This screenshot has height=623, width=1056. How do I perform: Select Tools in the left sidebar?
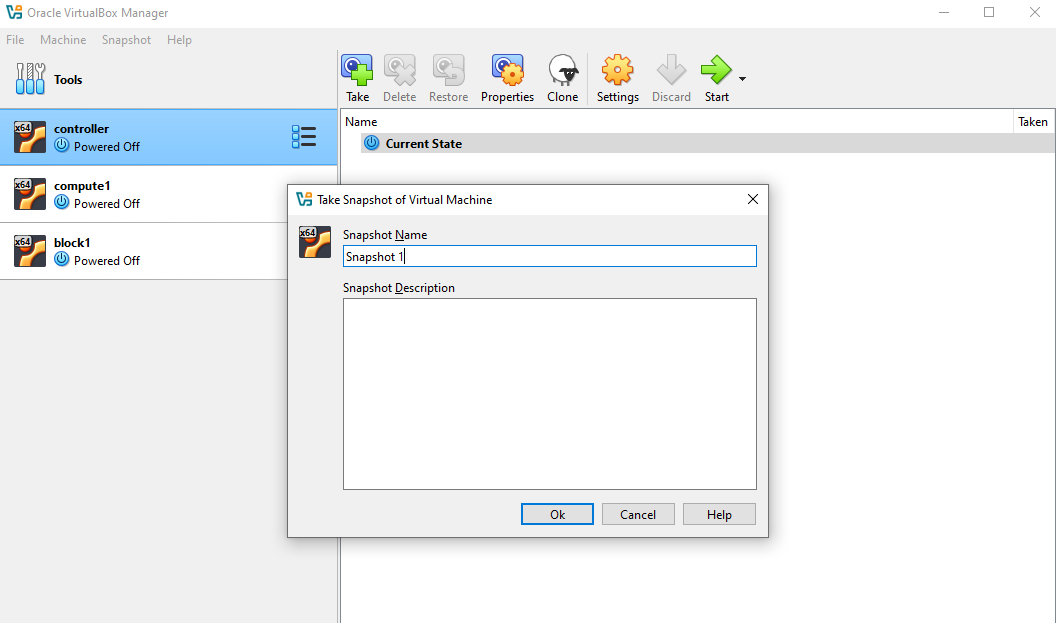pos(68,80)
